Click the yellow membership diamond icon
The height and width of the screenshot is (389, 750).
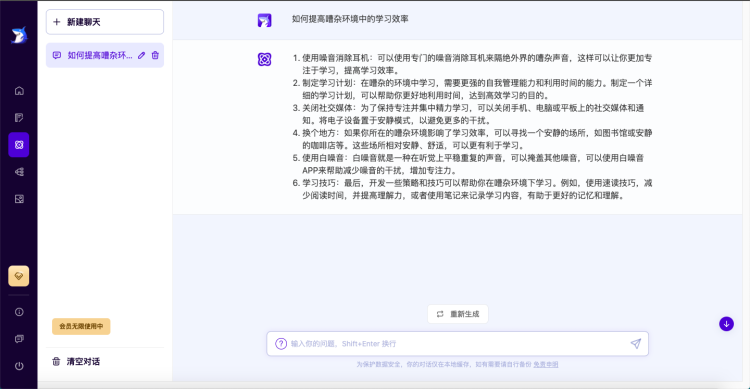[x=19, y=276]
